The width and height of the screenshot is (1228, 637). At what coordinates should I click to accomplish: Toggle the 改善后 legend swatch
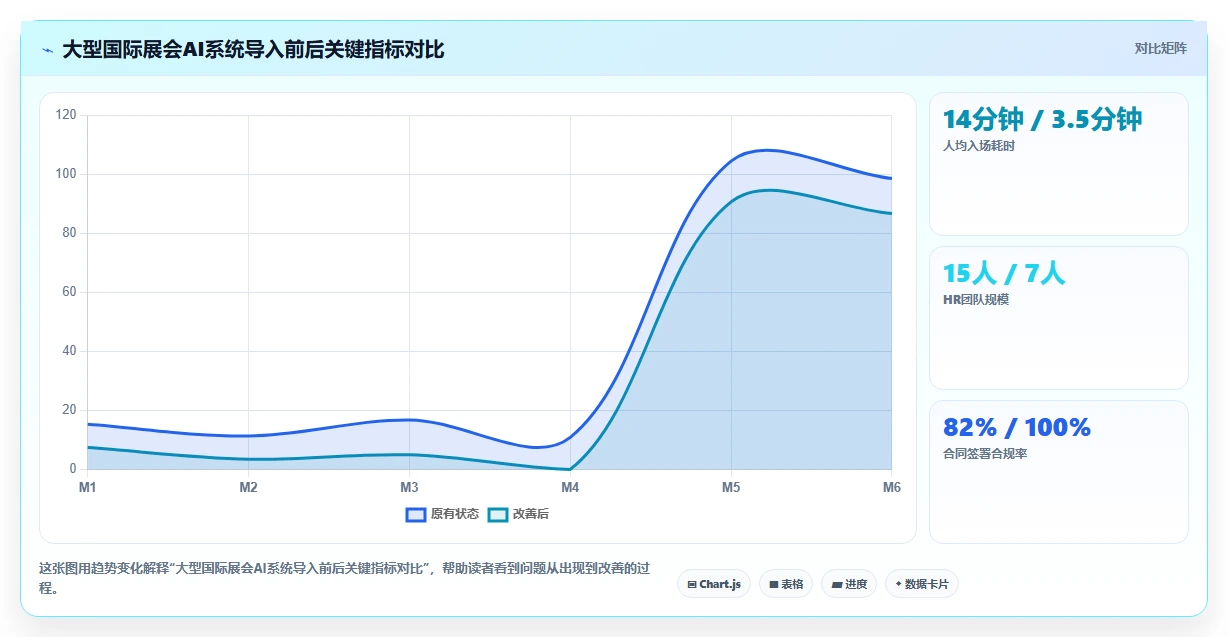498,514
